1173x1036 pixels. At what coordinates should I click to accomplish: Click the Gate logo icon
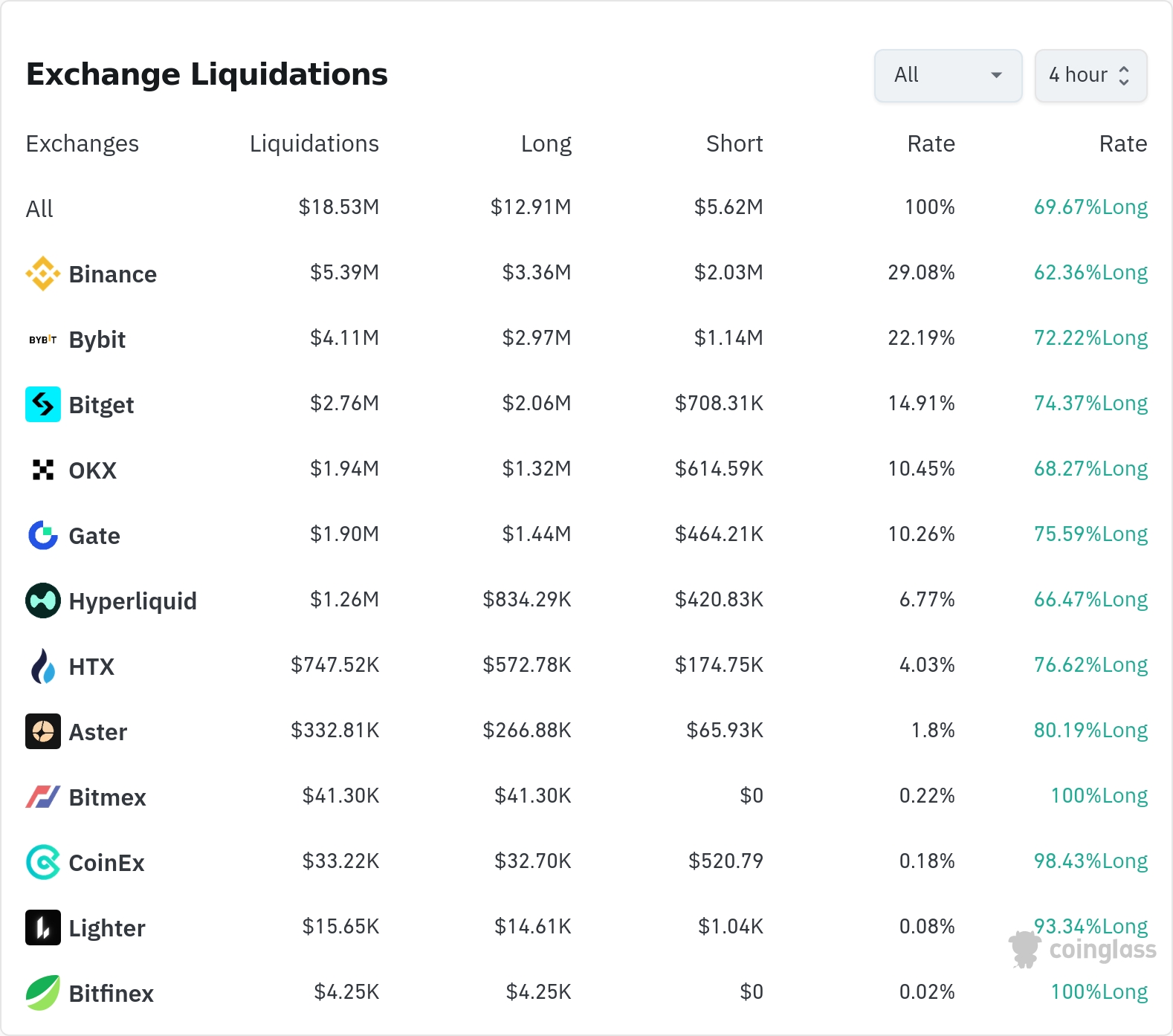point(43,535)
